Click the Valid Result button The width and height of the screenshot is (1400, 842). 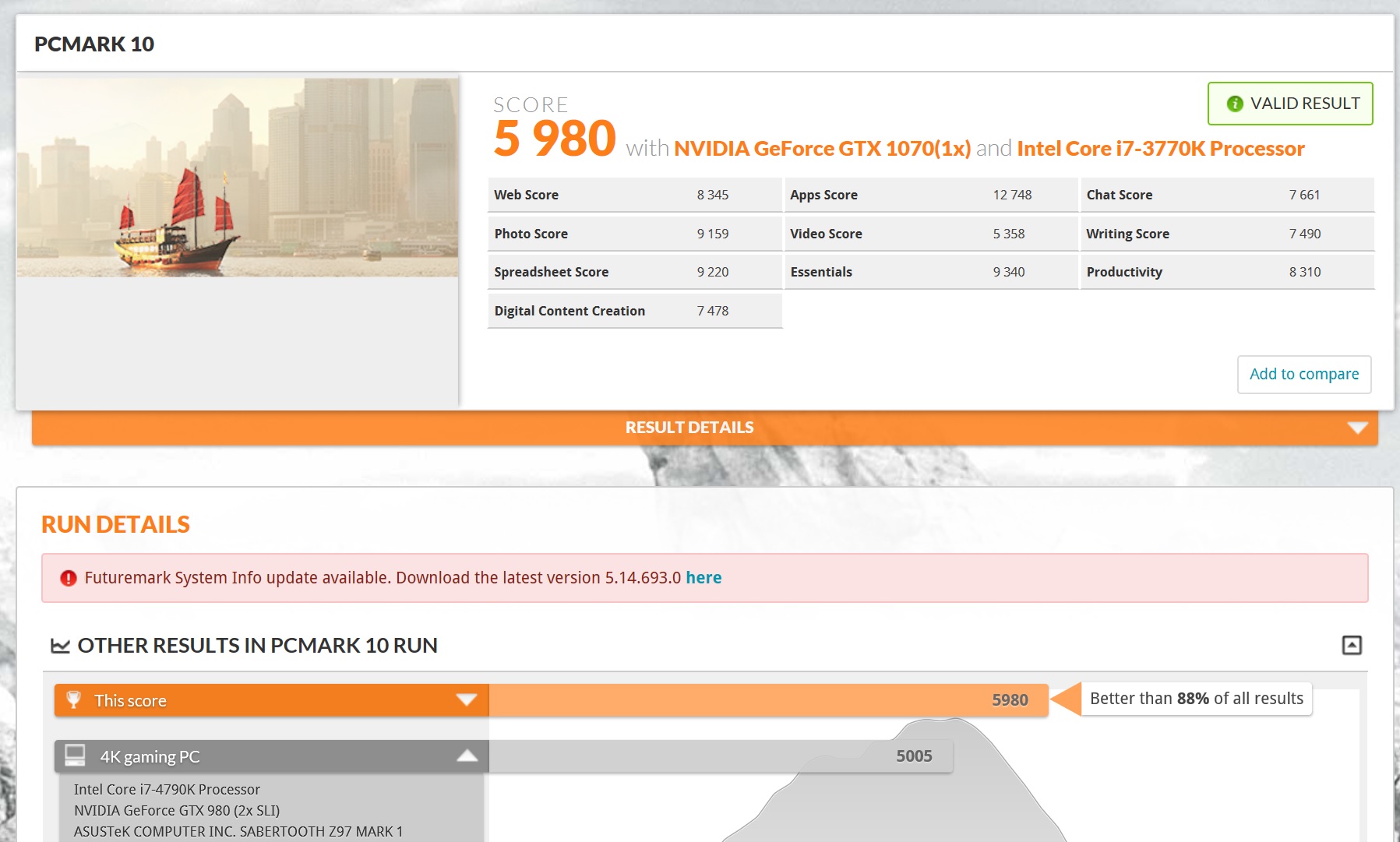(x=1290, y=104)
